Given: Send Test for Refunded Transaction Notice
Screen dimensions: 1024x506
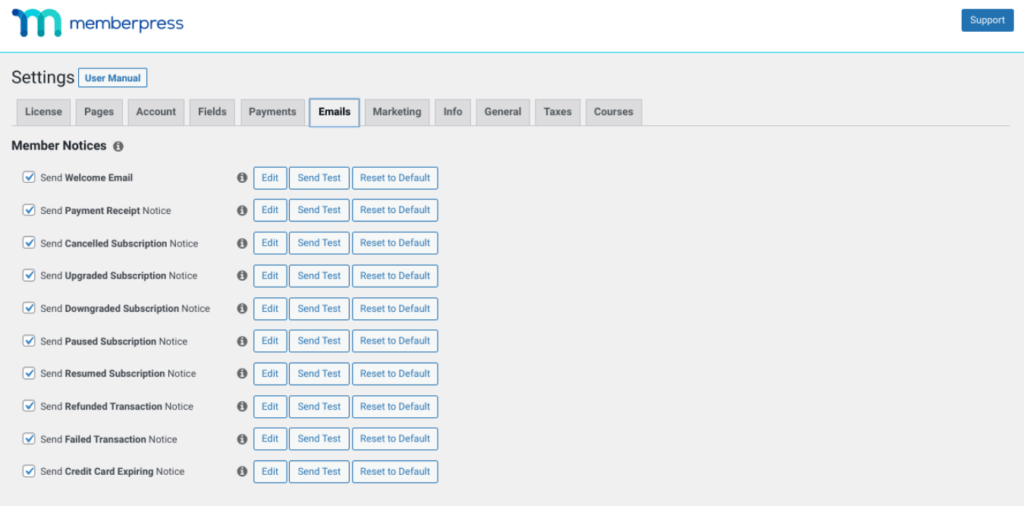Looking at the screenshot, I should [319, 406].
